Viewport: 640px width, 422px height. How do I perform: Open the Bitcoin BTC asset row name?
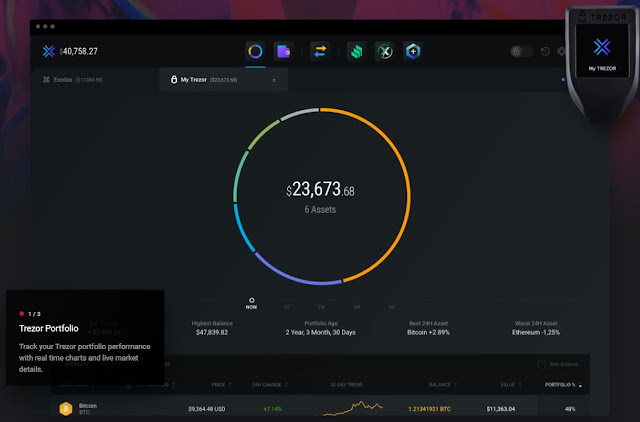coord(88,409)
